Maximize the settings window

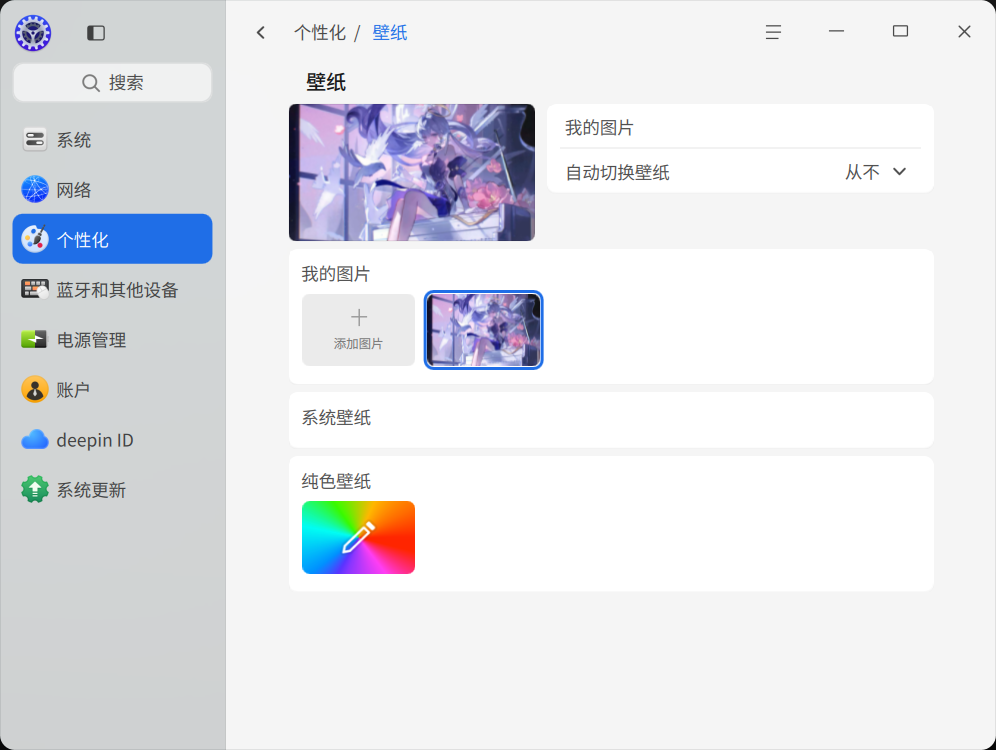pos(900,31)
